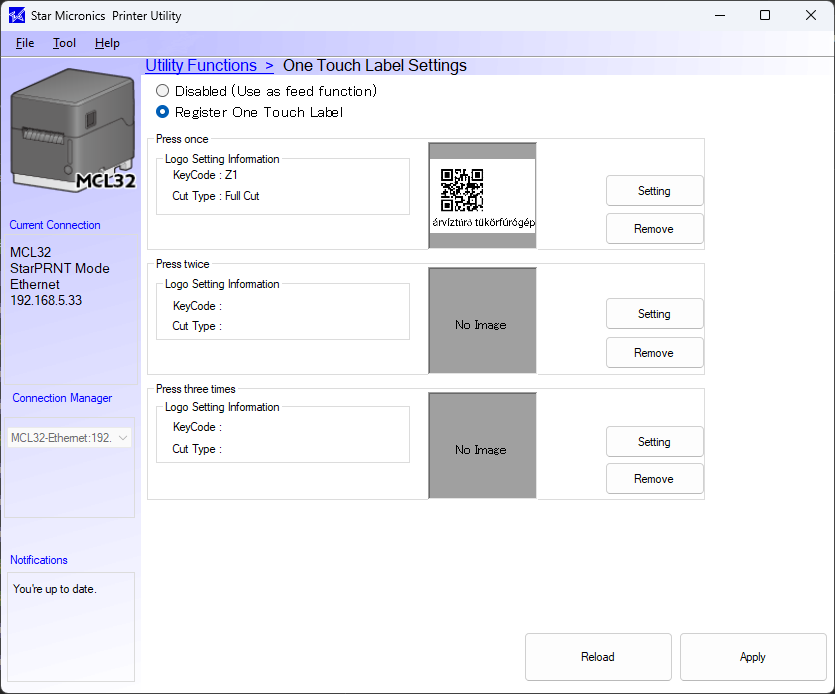Remove the Press three times label
Image resolution: width=835 pixels, height=694 pixels.
coord(654,479)
